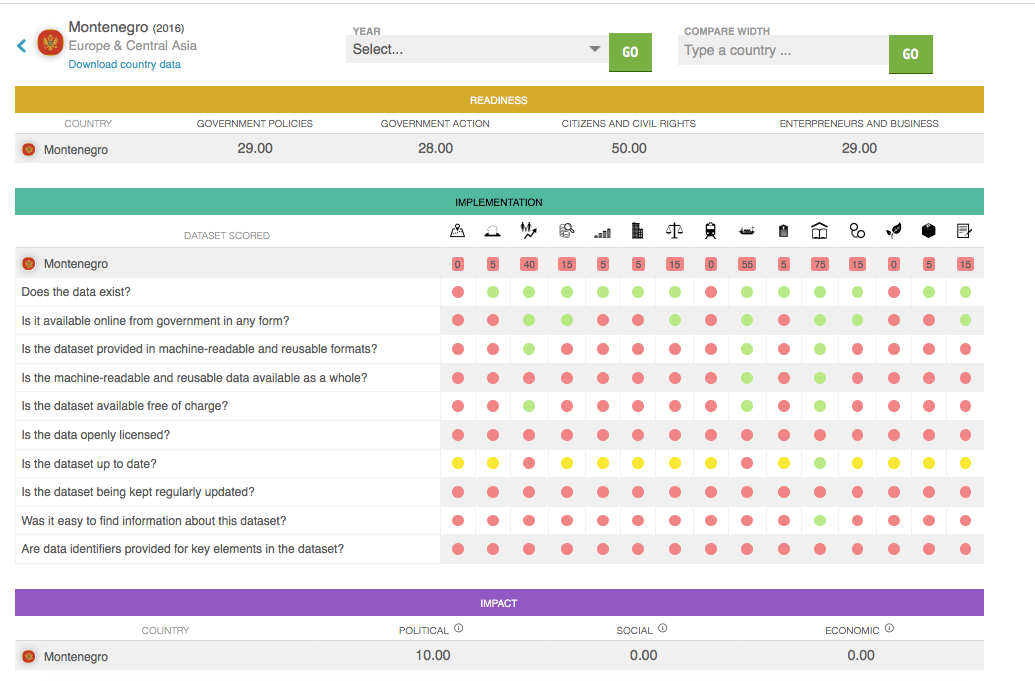Select the document with pen contracts icon
Image resolution: width=1035 pixels, height=681 pixels.
(x=964, y=231)
